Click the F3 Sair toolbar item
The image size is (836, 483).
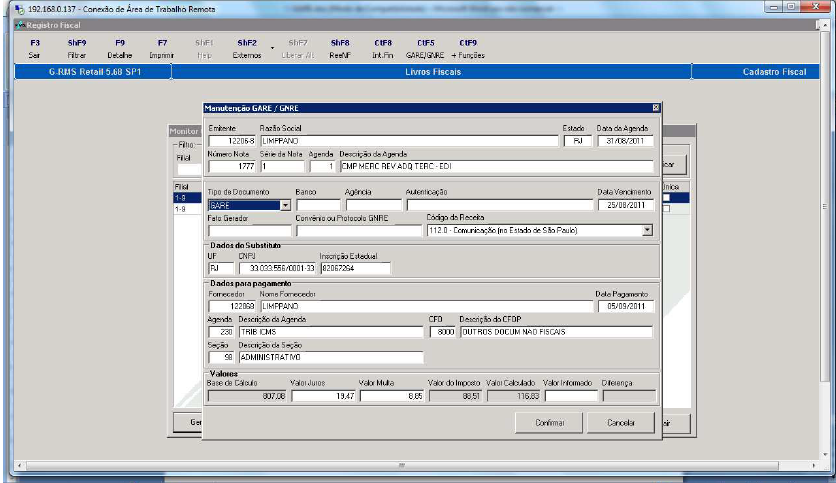[x=35, y=49]
